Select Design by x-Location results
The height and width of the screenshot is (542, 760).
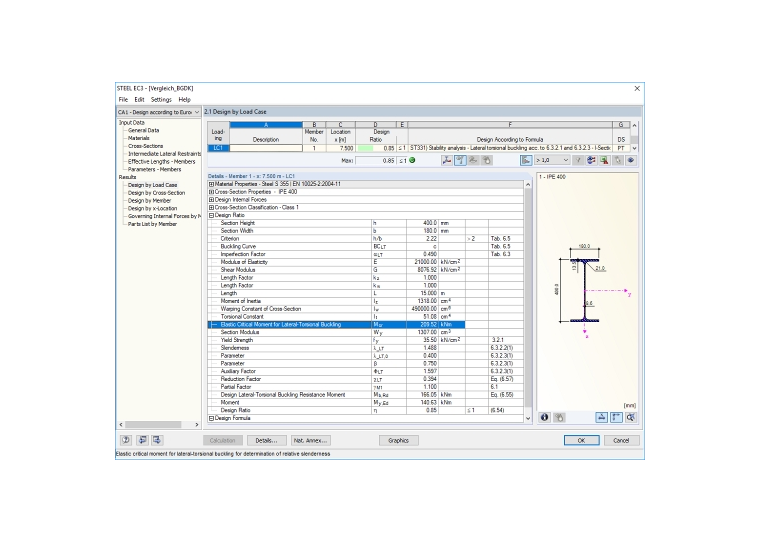point(152,208)
